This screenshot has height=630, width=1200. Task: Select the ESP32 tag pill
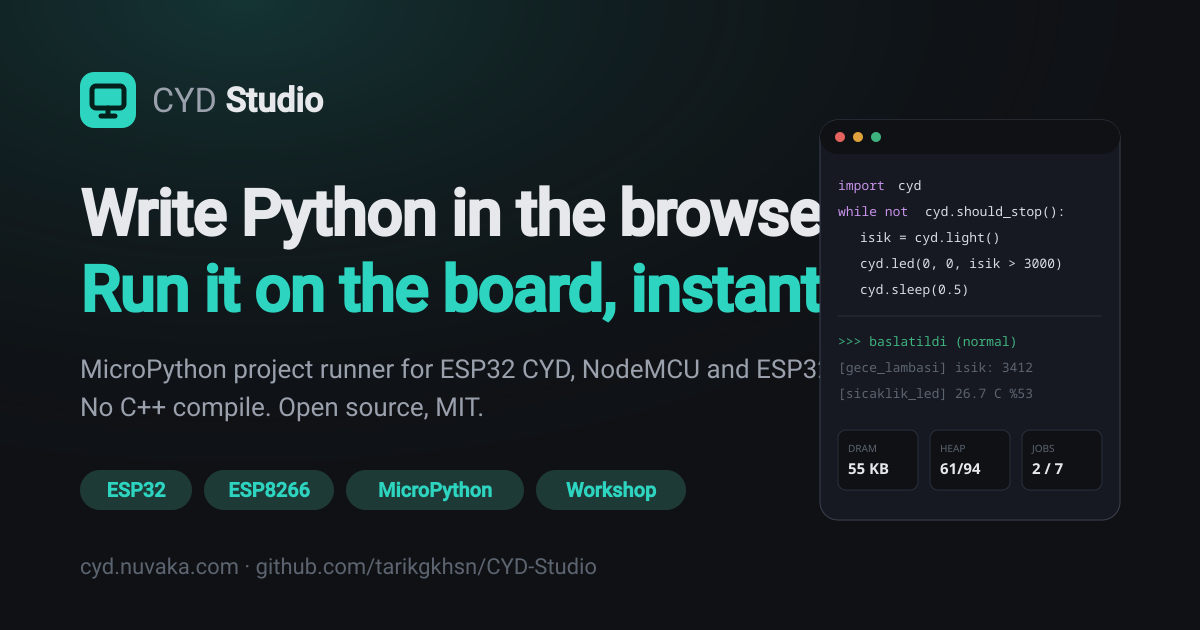point(136,490)
